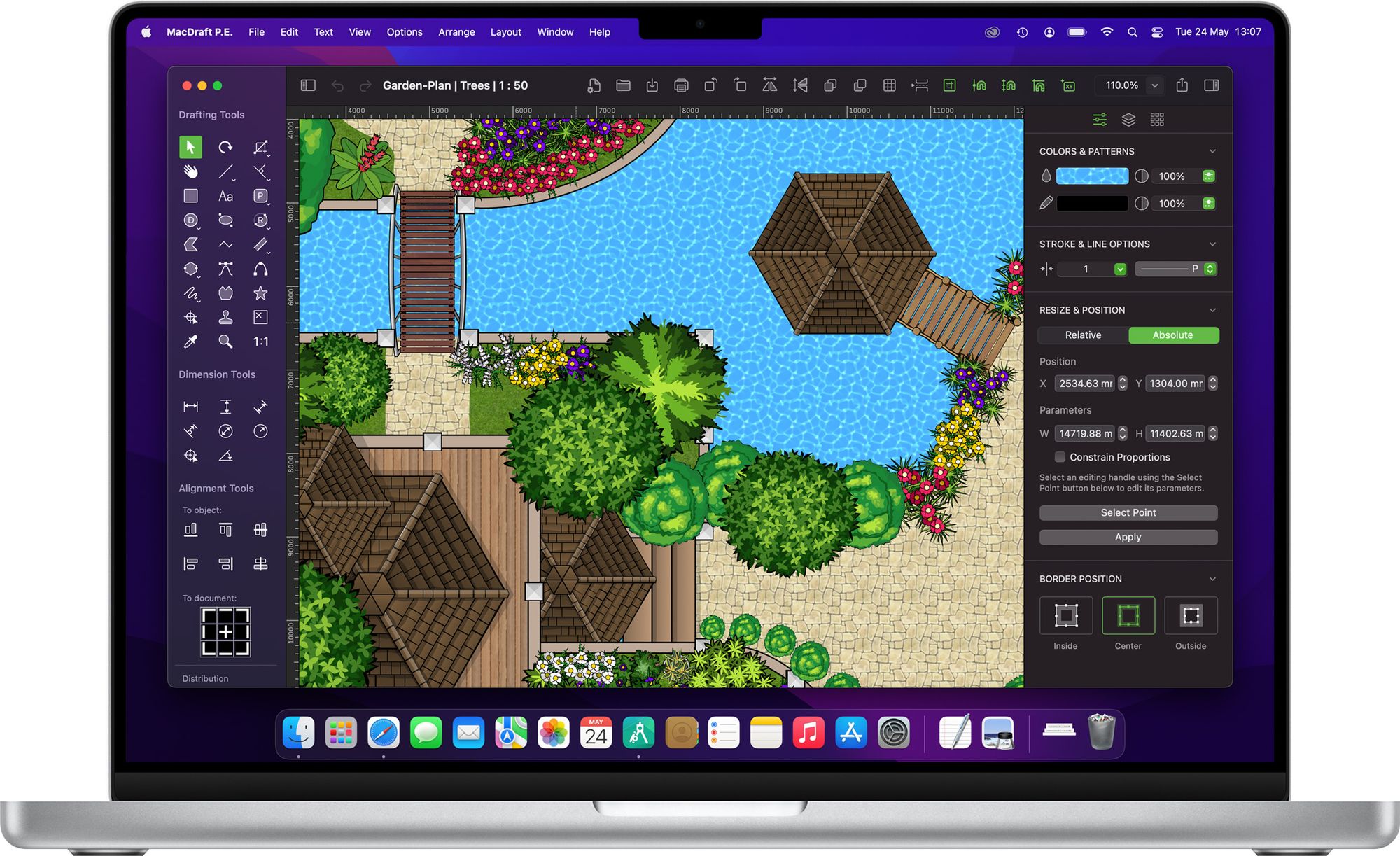Screen dimensions: 1400x856
Task: Pick the eyedropper tool
Action: pos(190,342)
